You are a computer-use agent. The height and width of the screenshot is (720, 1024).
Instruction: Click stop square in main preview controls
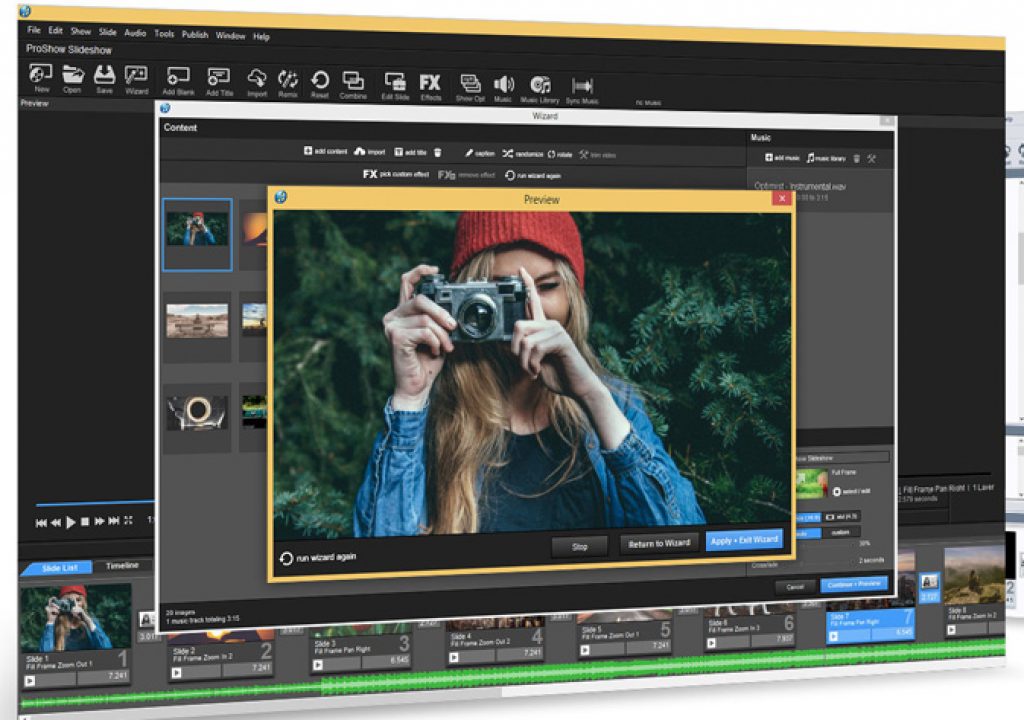pos(84,521)
